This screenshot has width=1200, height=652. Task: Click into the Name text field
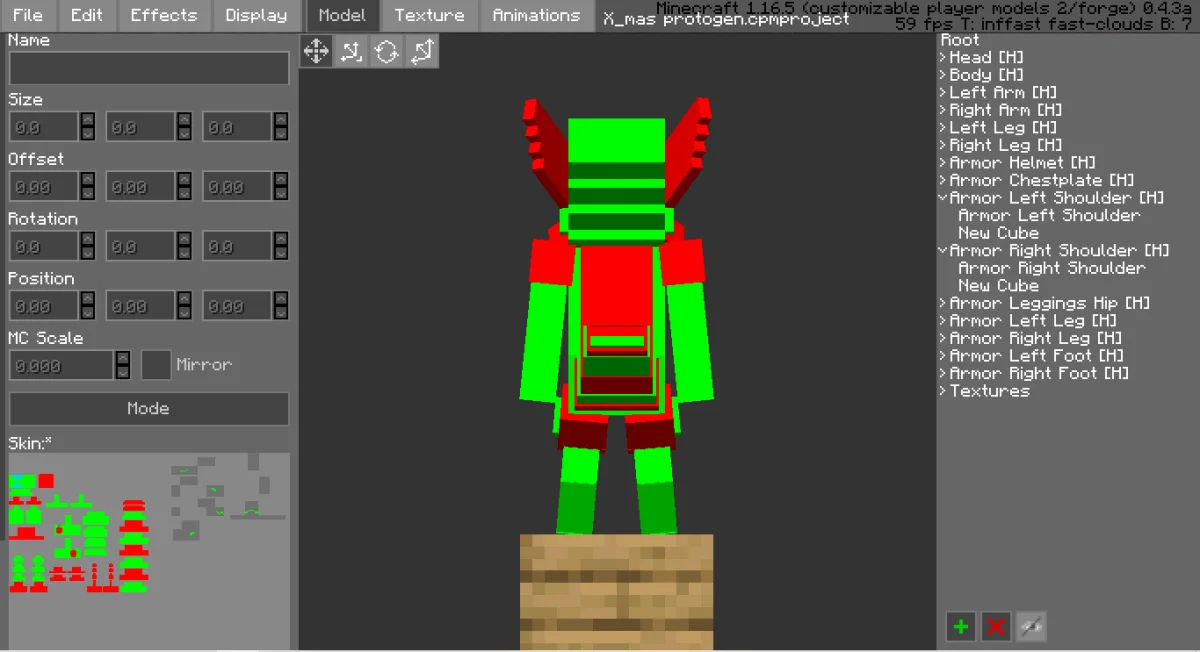tap(149, 68)
